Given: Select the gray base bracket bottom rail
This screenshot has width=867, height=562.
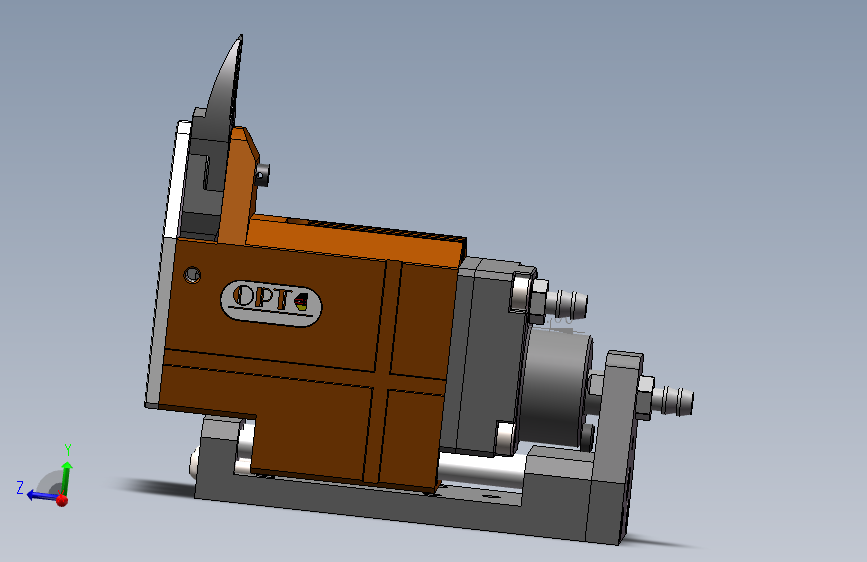Looking at the screenshot, I should pyautogui.click(x=387, y=506).
